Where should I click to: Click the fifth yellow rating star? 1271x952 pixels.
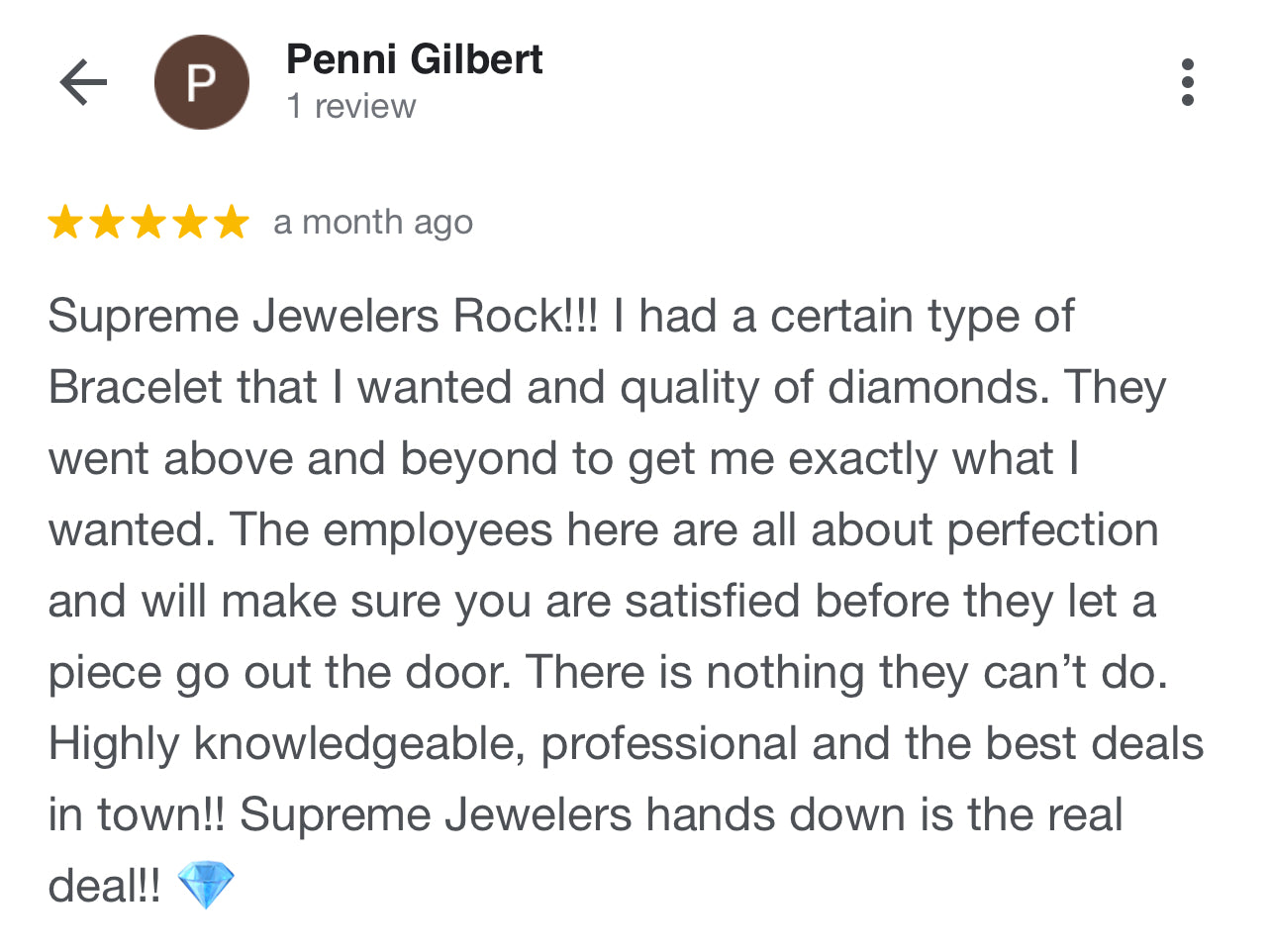232,223
